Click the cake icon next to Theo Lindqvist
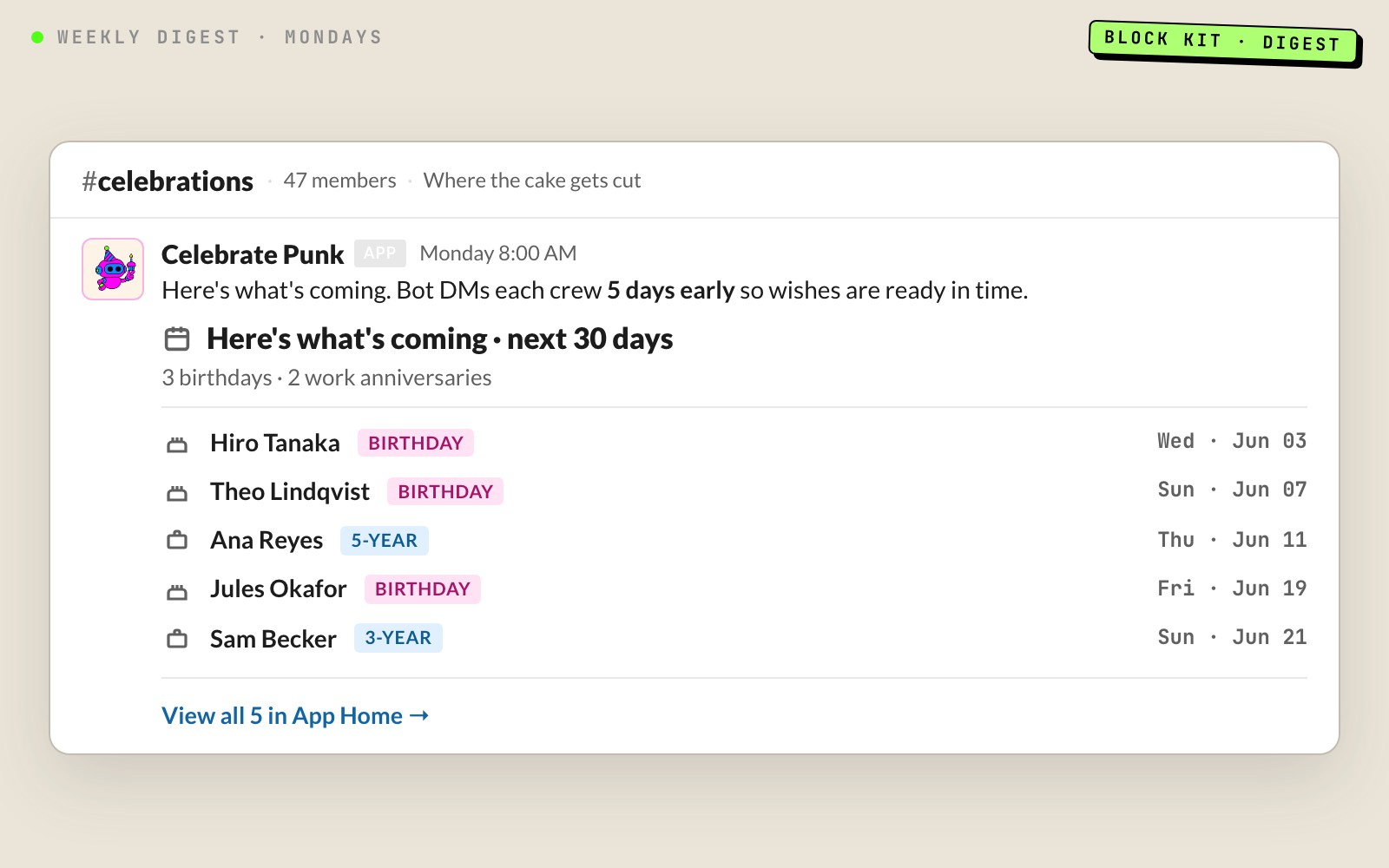The image size is (1389, 868). (177, 493)
